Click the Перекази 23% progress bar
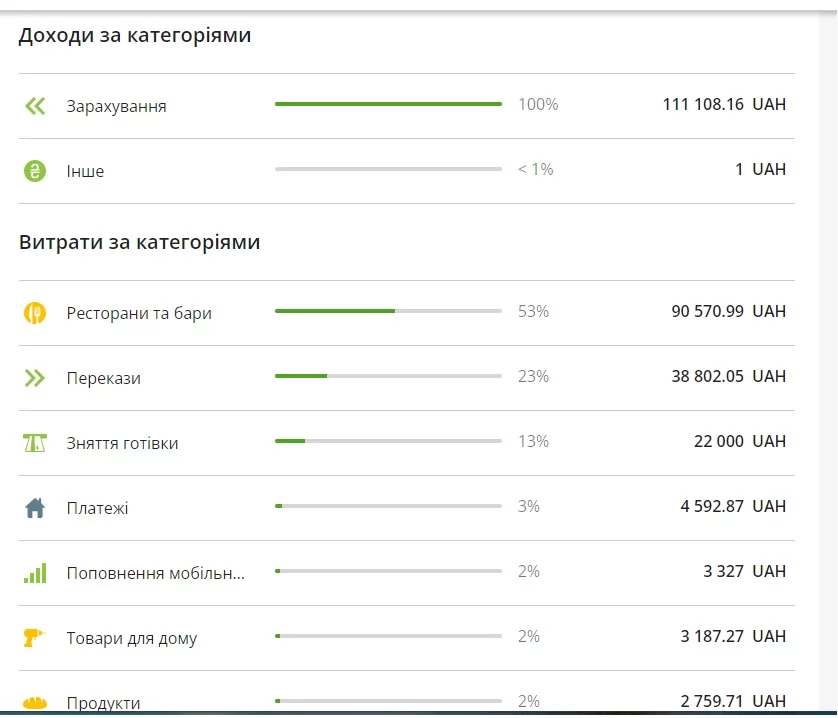The image size is (838, 718). point(388,376)
